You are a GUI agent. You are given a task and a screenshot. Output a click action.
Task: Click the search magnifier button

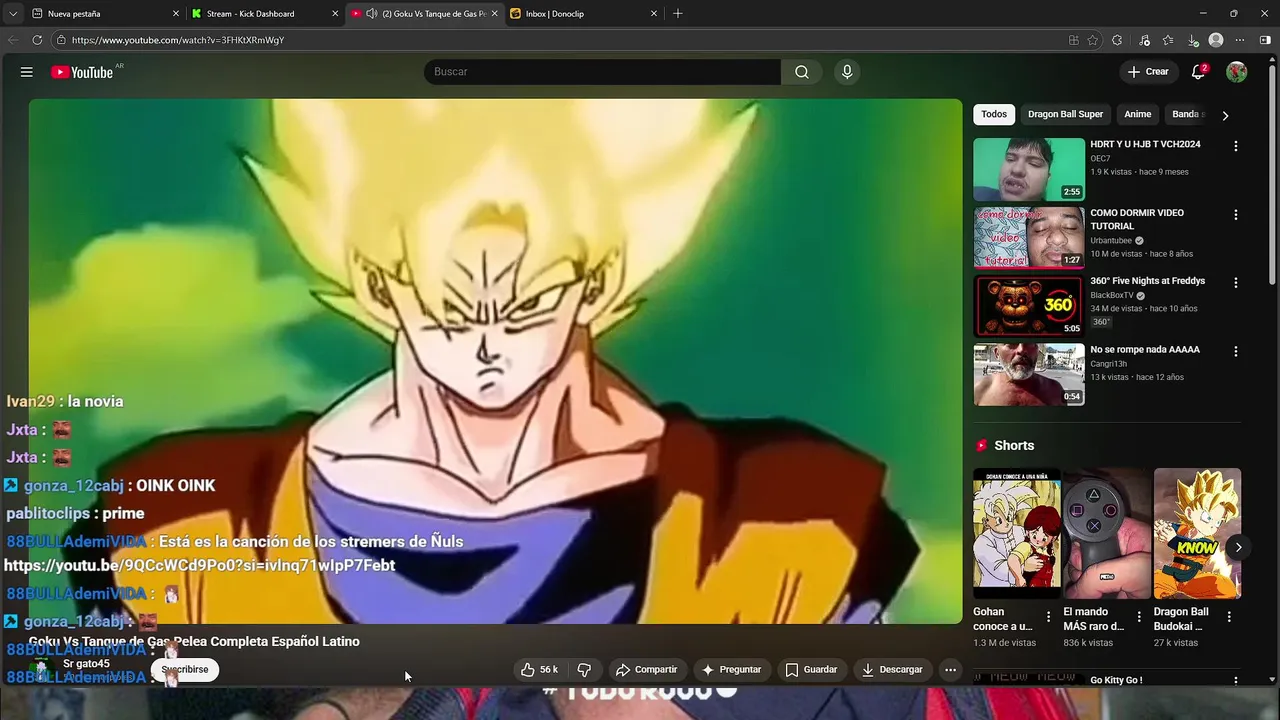click(x=802, y=72)
